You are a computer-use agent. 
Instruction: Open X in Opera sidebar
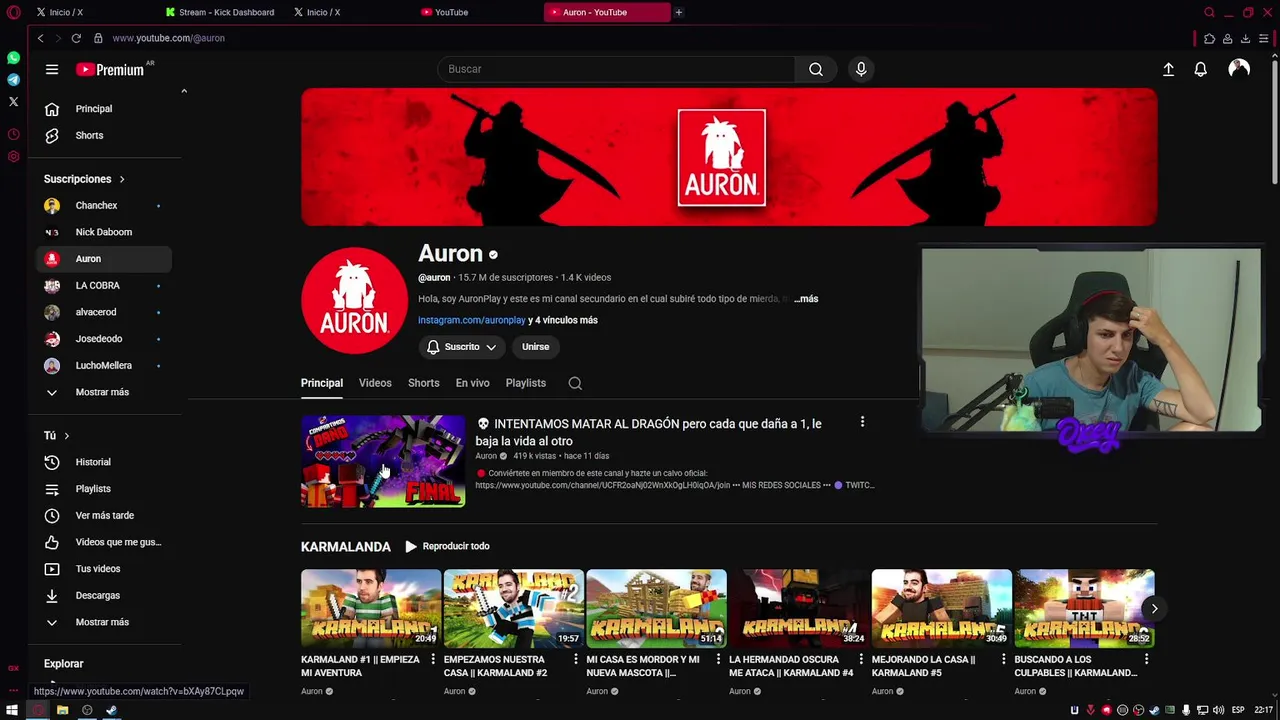pyautogui.click(x=13, y=101)
